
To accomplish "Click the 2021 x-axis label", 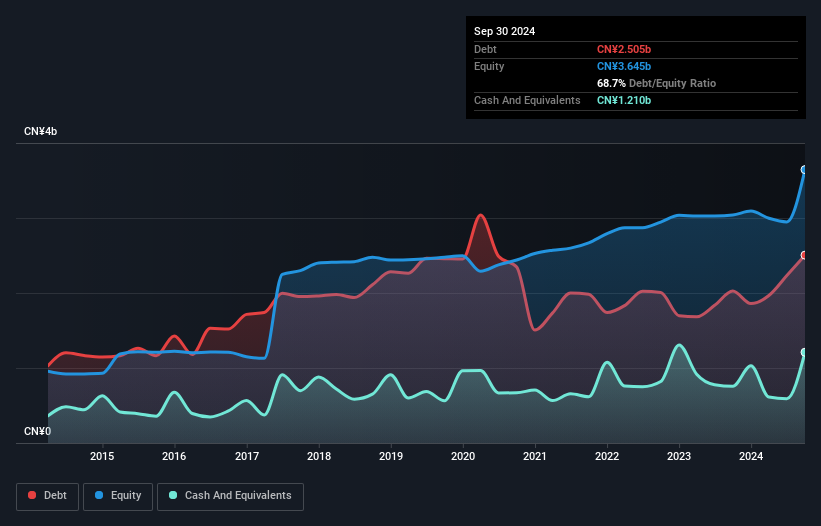I will 535,456.
